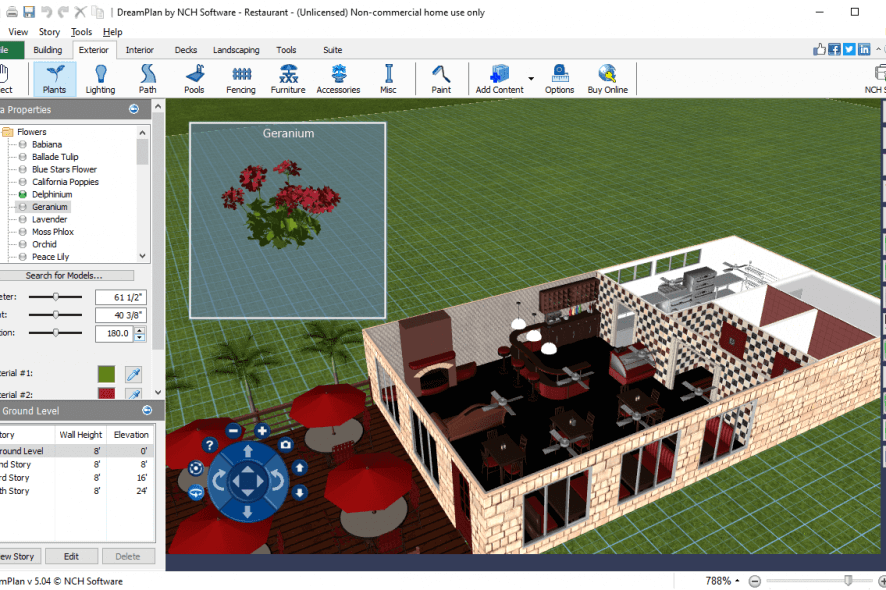Click the diameter slider handle
Image resolution: width=886 pixels, height=590 pixels.
point(56,297)
